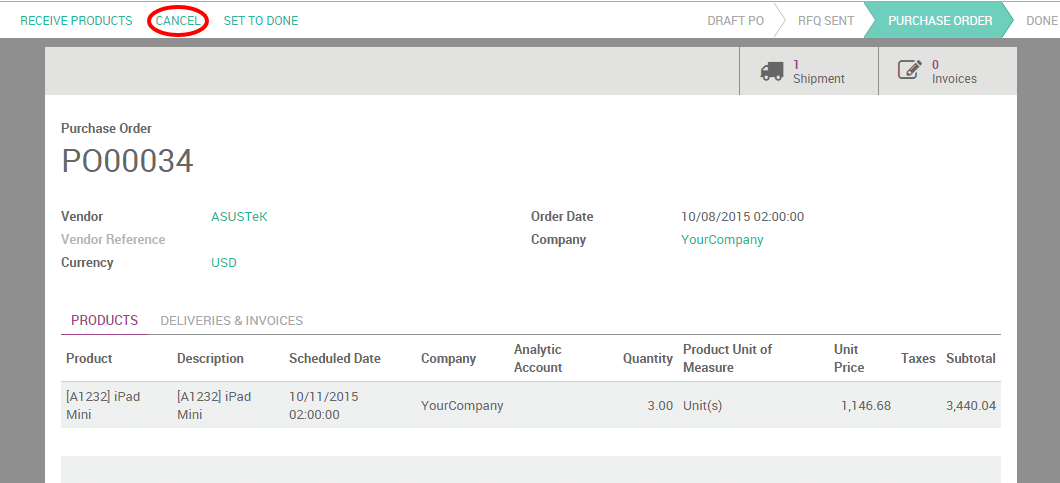Click the Purchase Order status stage
1060x483 pixels.
coord(940,21)
